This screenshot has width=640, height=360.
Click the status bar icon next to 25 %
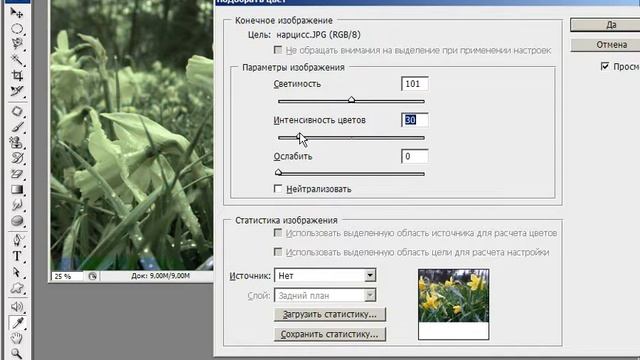[x=92, y=276]
